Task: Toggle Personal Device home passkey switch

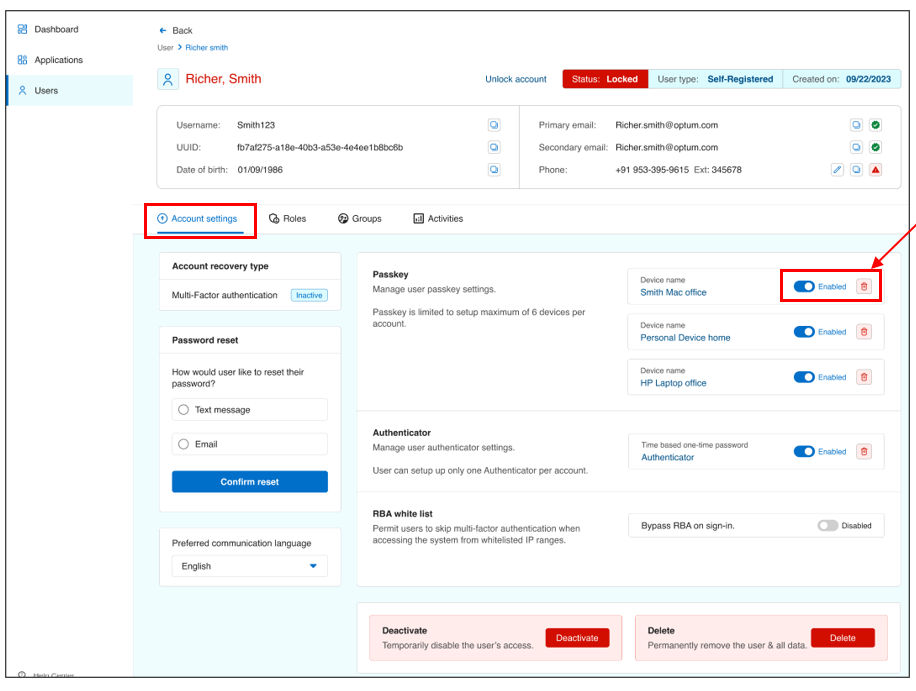Action: pos(804,332)
